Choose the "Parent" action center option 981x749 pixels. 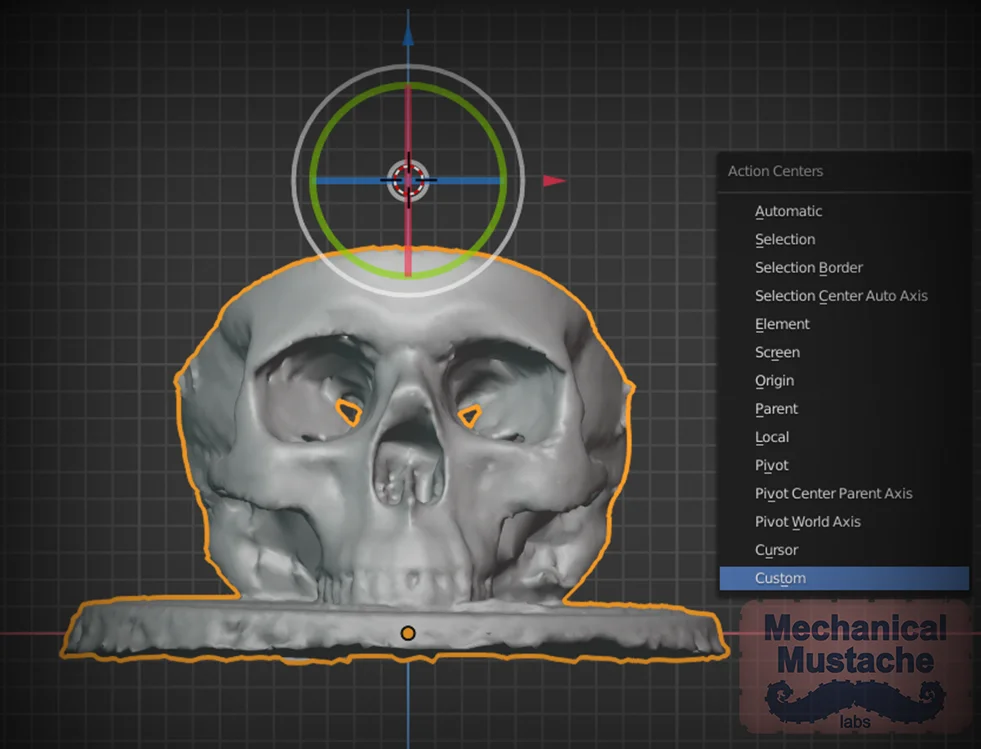(x=776, y=408)
